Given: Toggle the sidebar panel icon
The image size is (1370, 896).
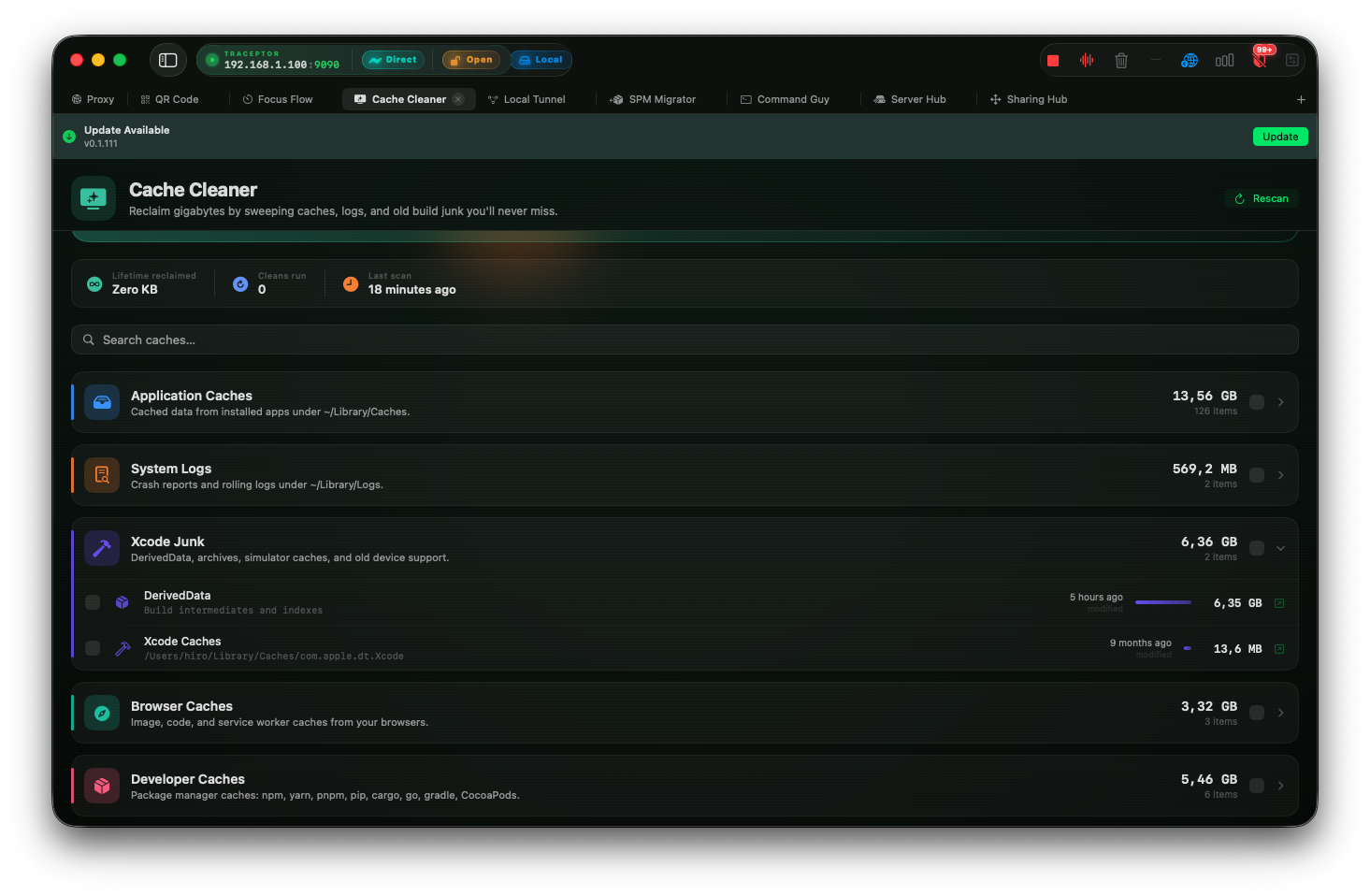Looking at the screenshot, I should (x=168, y=60).
